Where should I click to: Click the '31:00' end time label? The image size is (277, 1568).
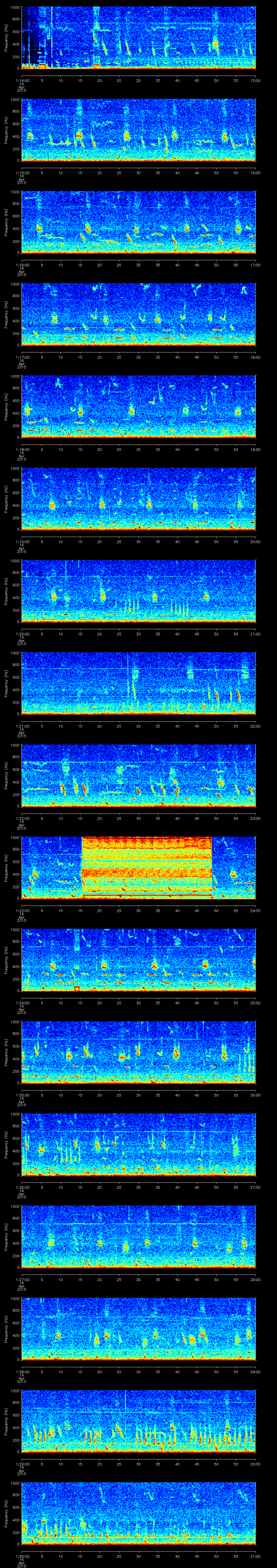255,1556
